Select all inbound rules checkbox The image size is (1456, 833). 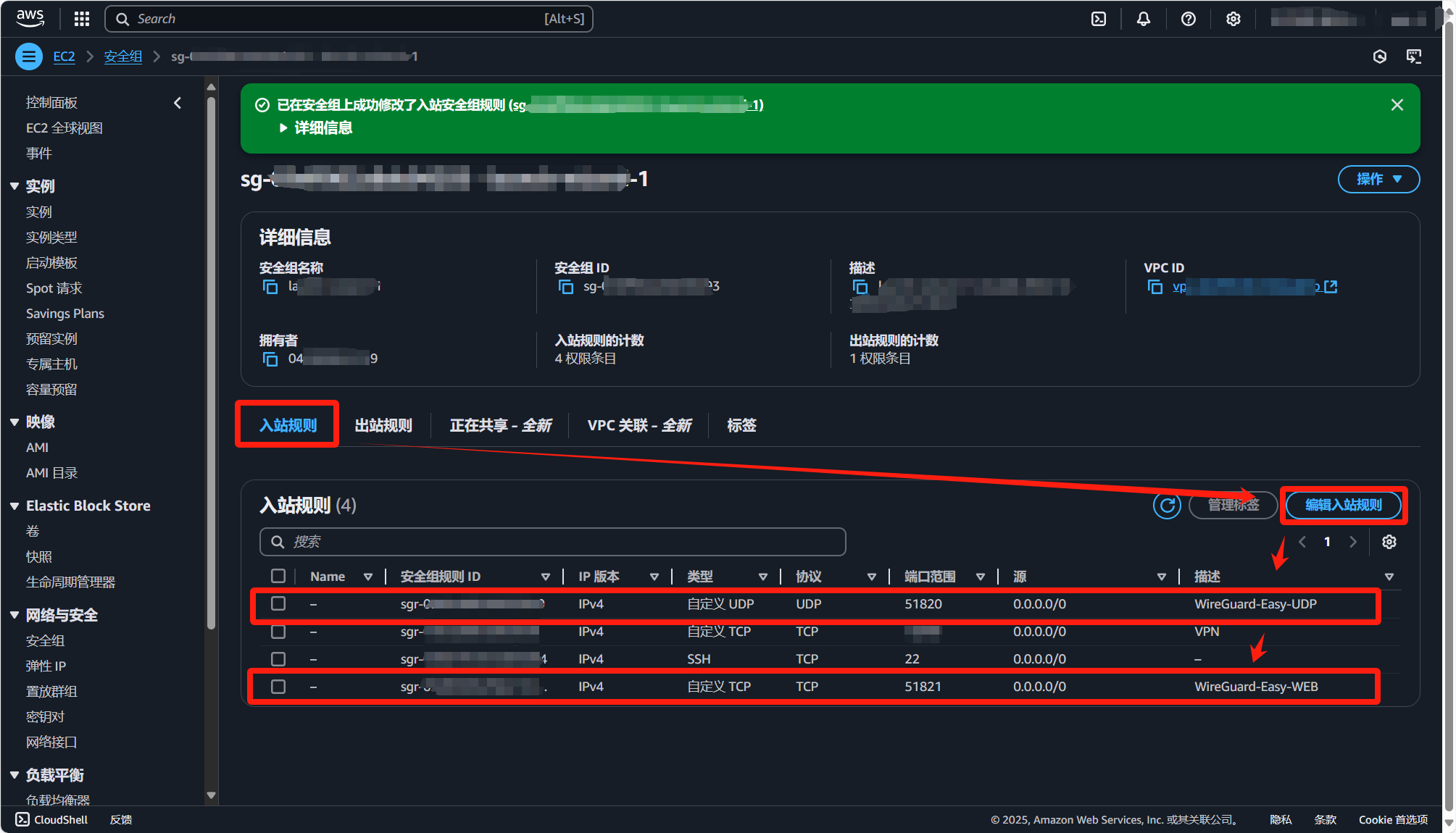[x=278, y=576]
